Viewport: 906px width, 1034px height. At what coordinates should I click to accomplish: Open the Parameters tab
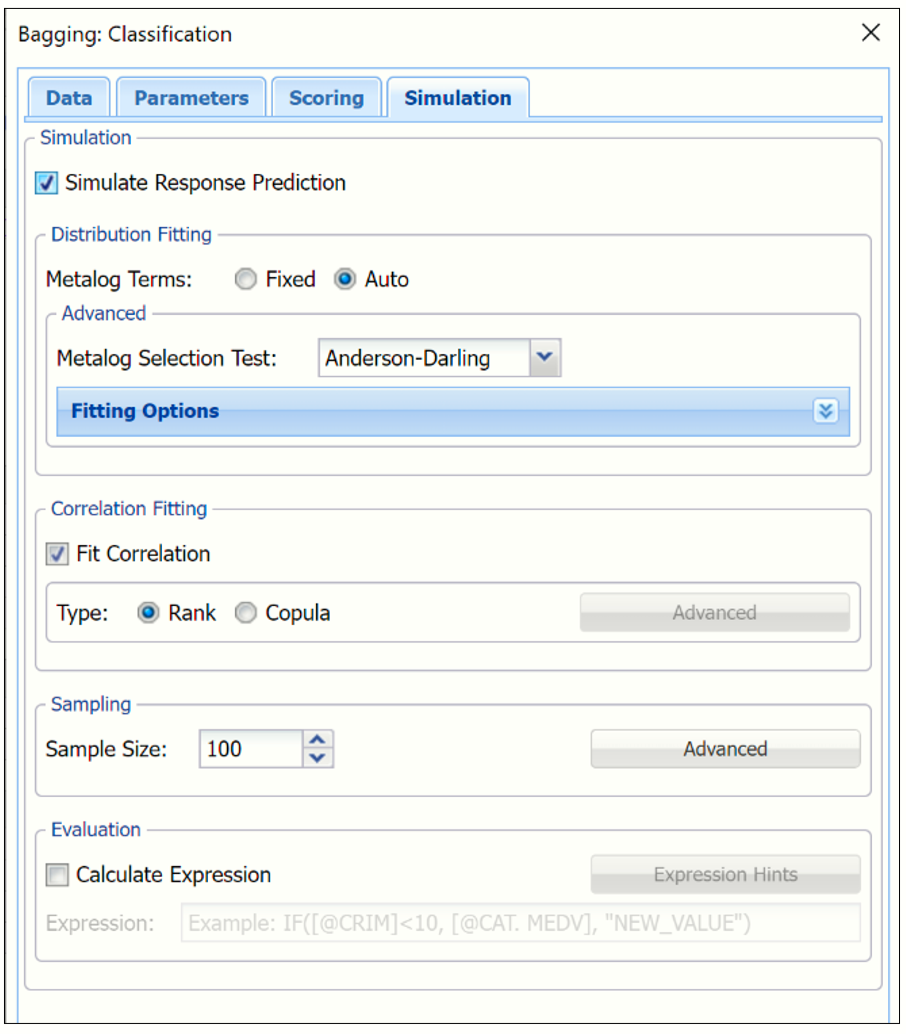coord(191,98)
